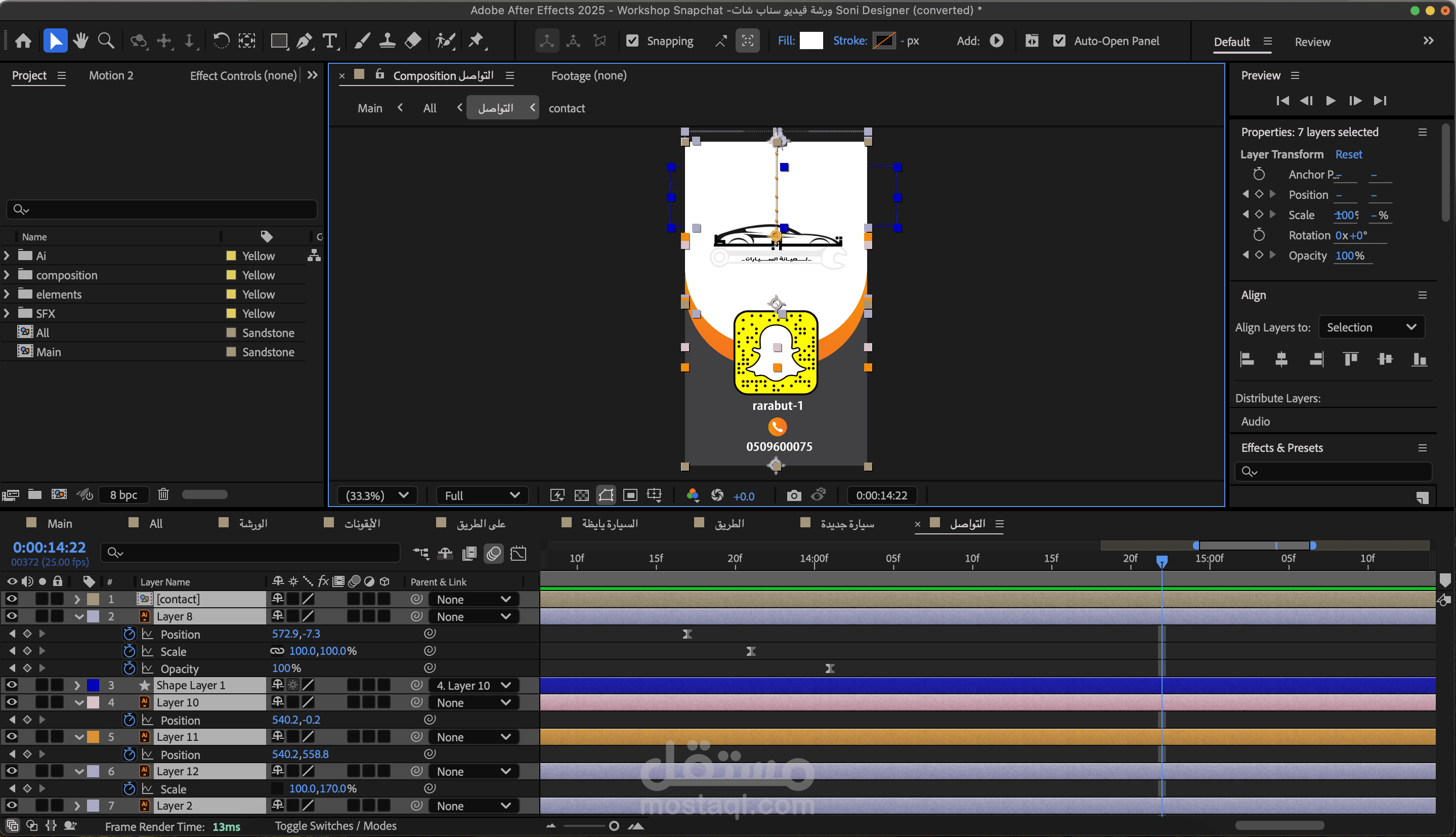The width and height of the screenshot is (1456, 837).
Task: Select the Type tool
Action: tap(330, 41)
